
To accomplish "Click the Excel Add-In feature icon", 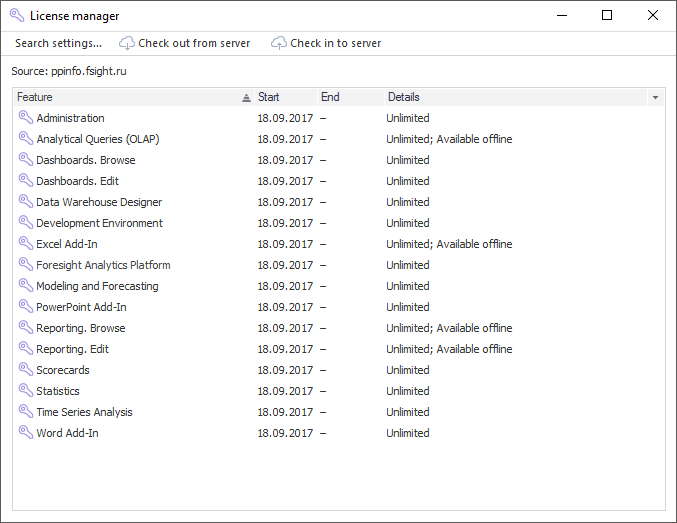I will click(26, 244).
